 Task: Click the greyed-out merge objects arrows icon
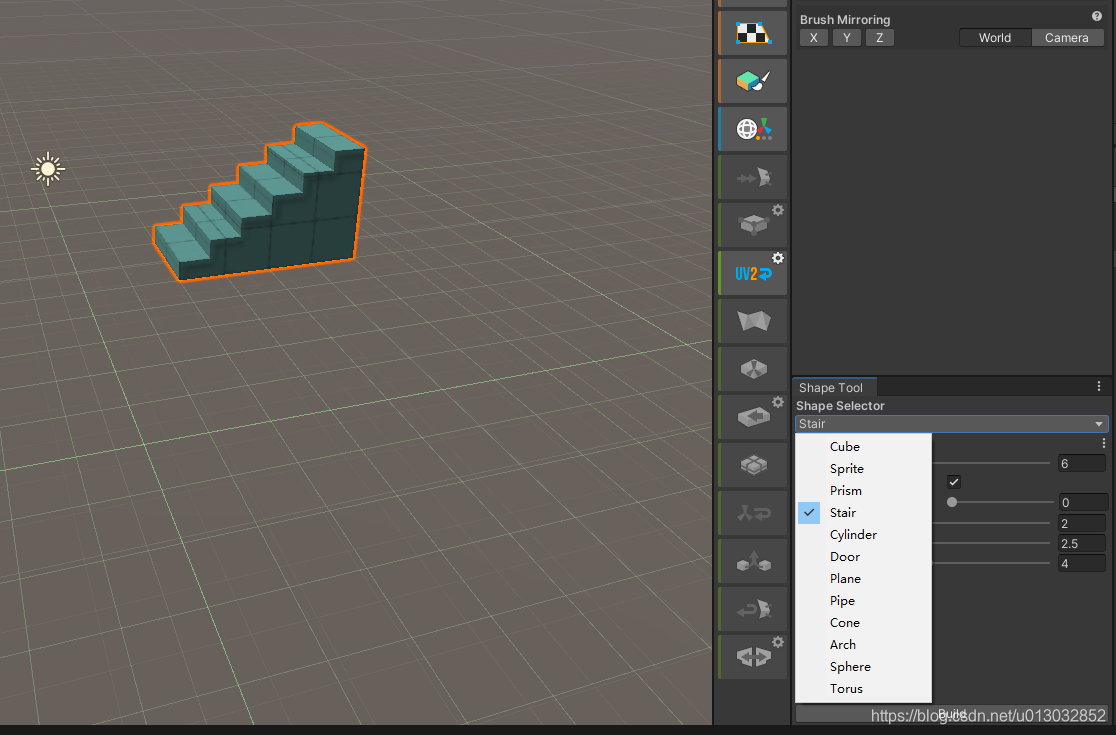tap(753, 176)
